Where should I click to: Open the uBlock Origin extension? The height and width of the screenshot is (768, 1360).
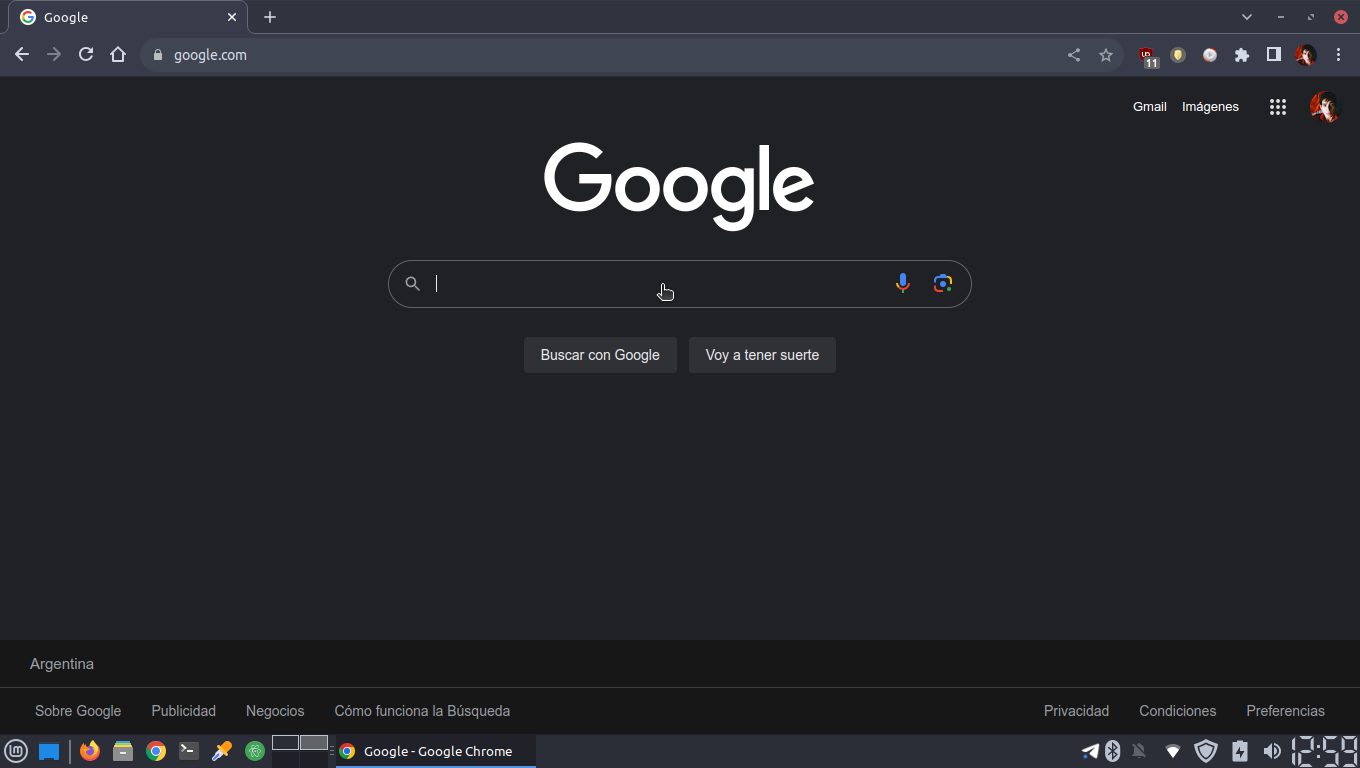[1148, 56]
